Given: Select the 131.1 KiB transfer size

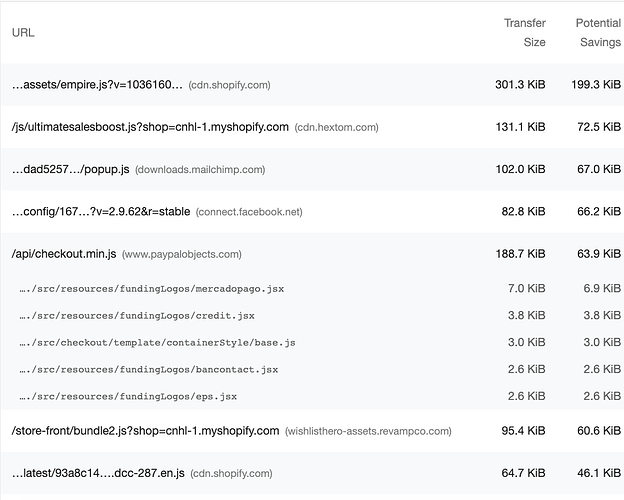Looking at the screenshot, I should point(520,127).
